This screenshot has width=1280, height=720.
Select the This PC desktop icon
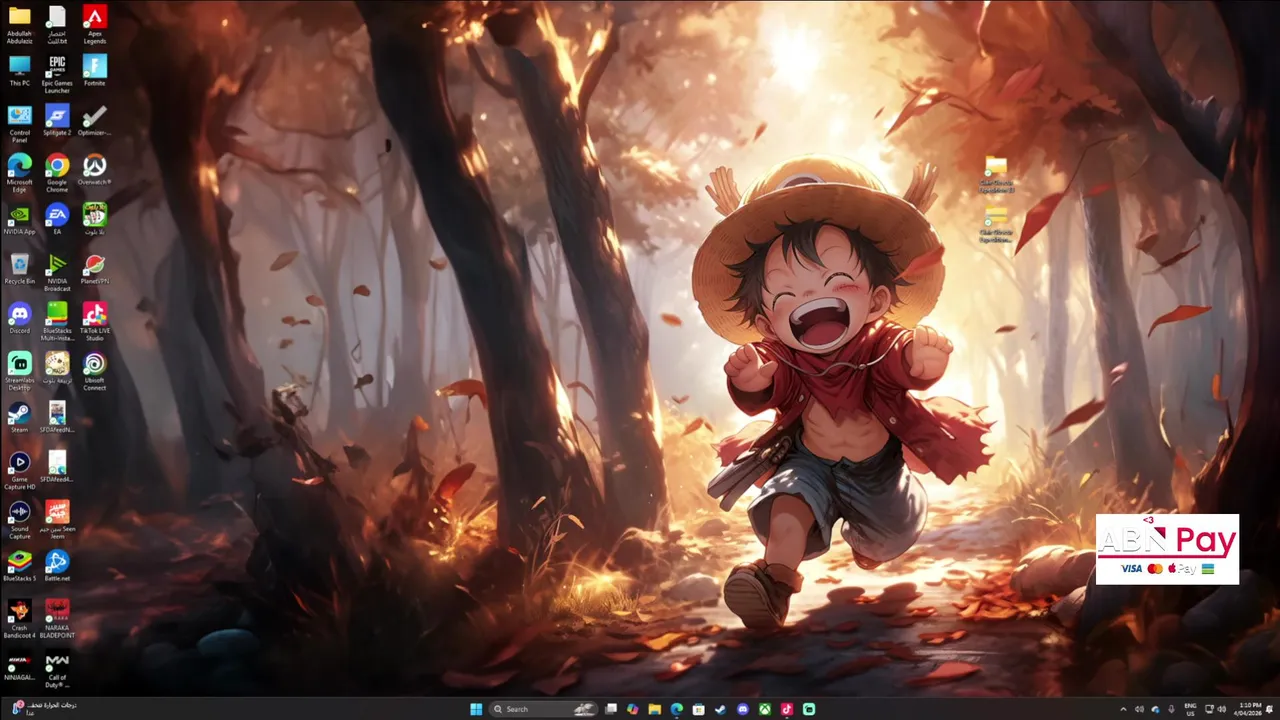[x=19, y=70]
